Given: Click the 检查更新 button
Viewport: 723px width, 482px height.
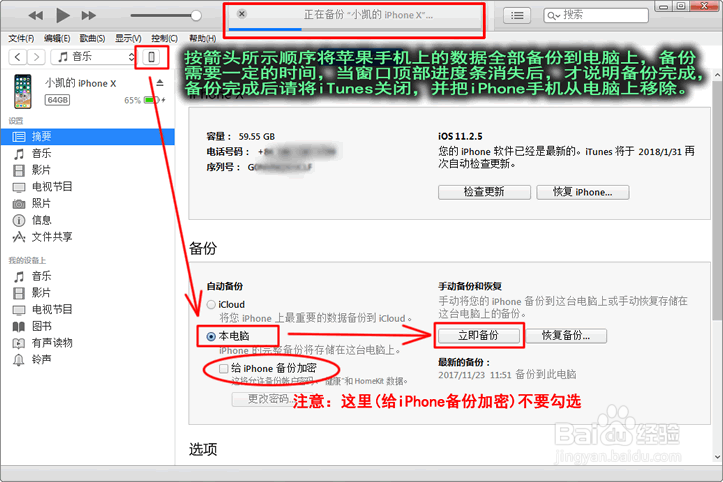Looking at the screenshot, I should (484, 192).
